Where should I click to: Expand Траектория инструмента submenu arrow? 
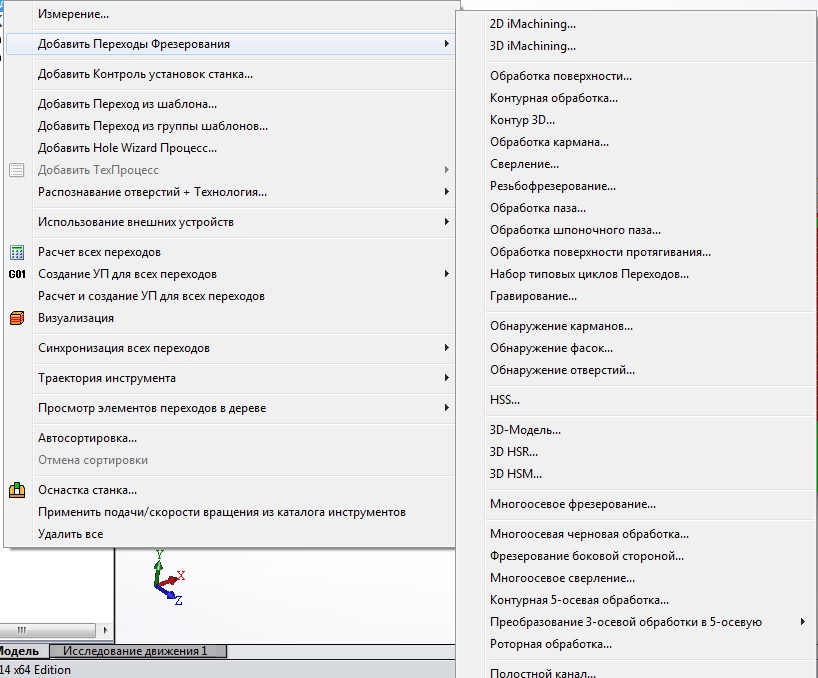click(x=447, y=378)
